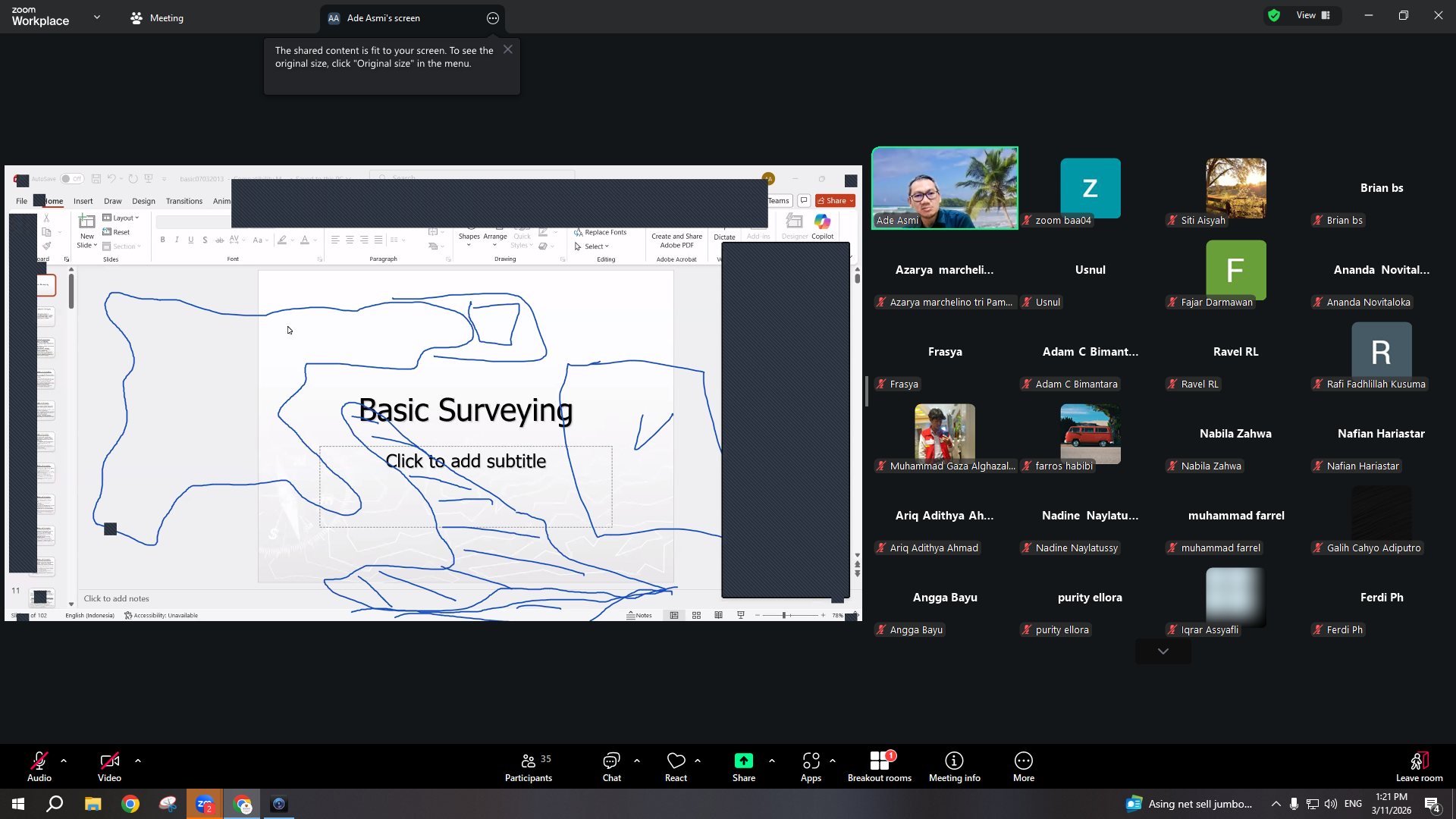
Task: Open Windows Start menu
Action: (18, 804)
